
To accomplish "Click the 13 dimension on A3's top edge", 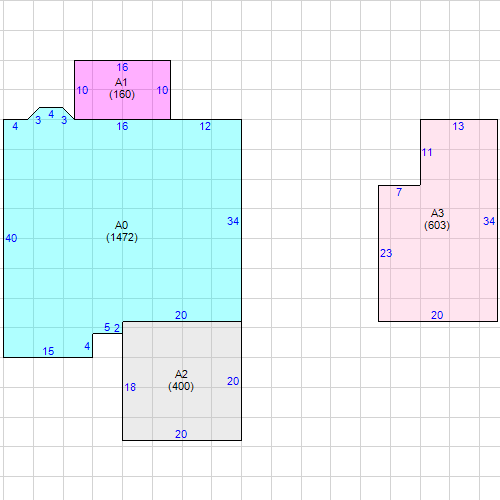I will [458, 126].
